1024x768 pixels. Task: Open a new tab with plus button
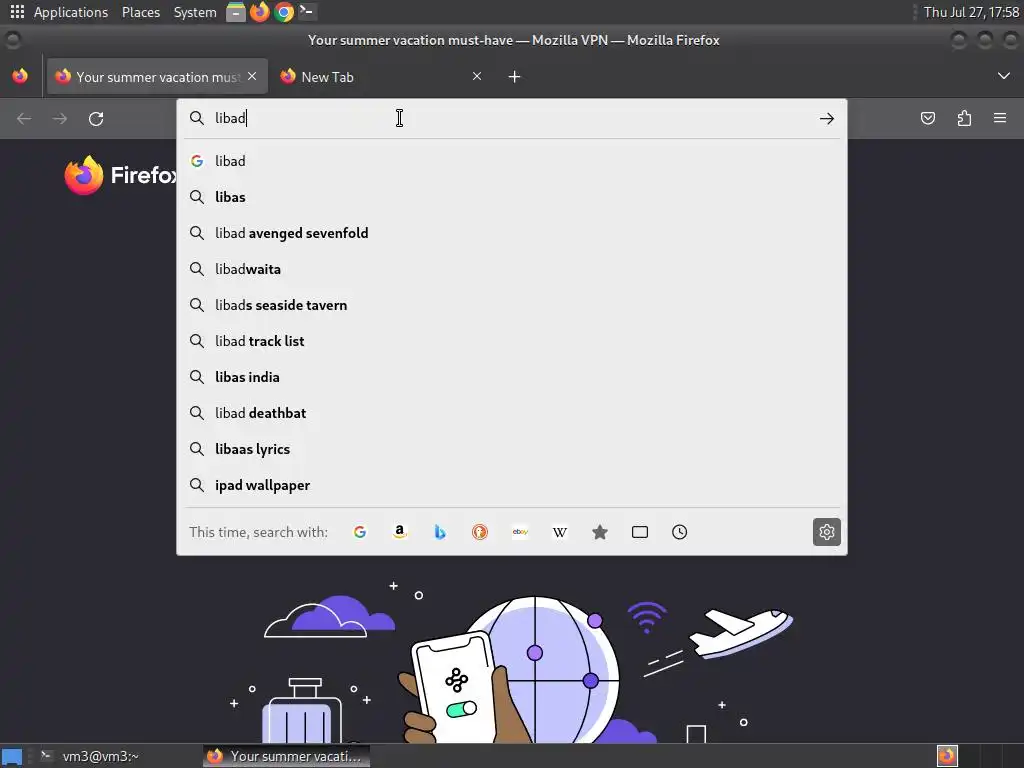point(515,77)
